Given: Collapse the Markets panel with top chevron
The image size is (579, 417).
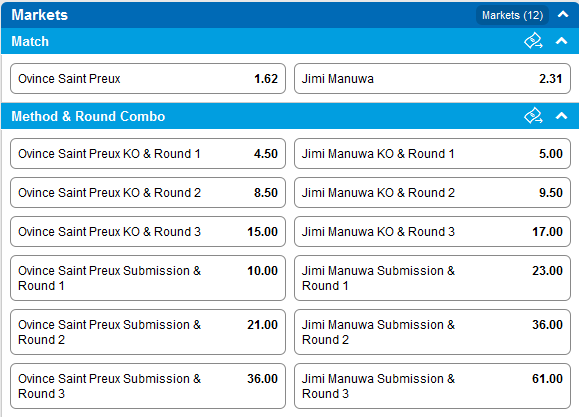Looking at the screenshot, I should tap(563, 14).
